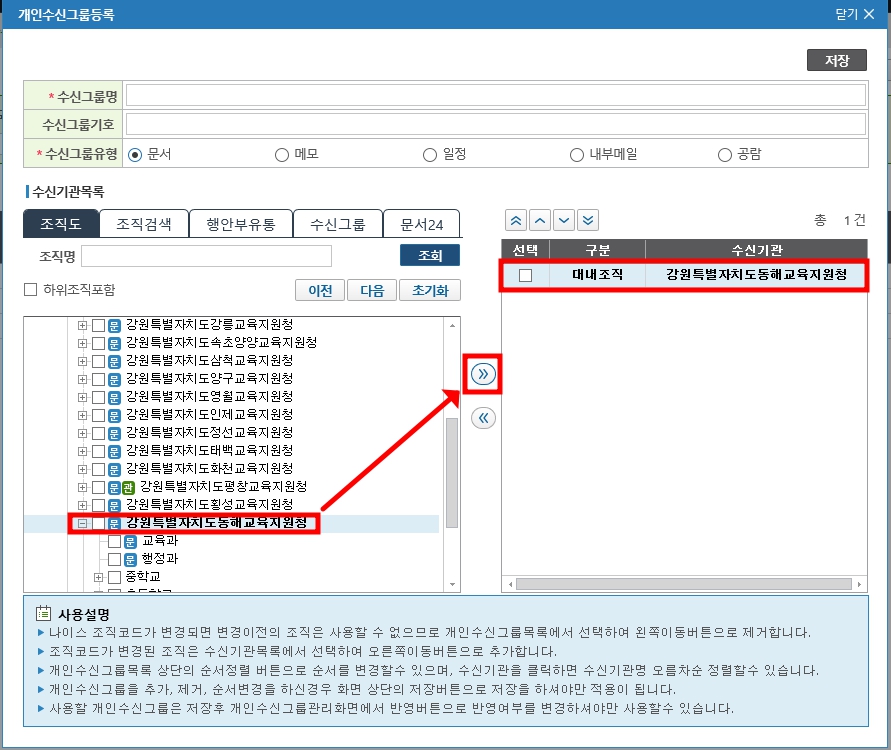Check the box for 강원특별자치도동해교육지원청
Viewport: 891px width, 750px height.
(98, 523)
